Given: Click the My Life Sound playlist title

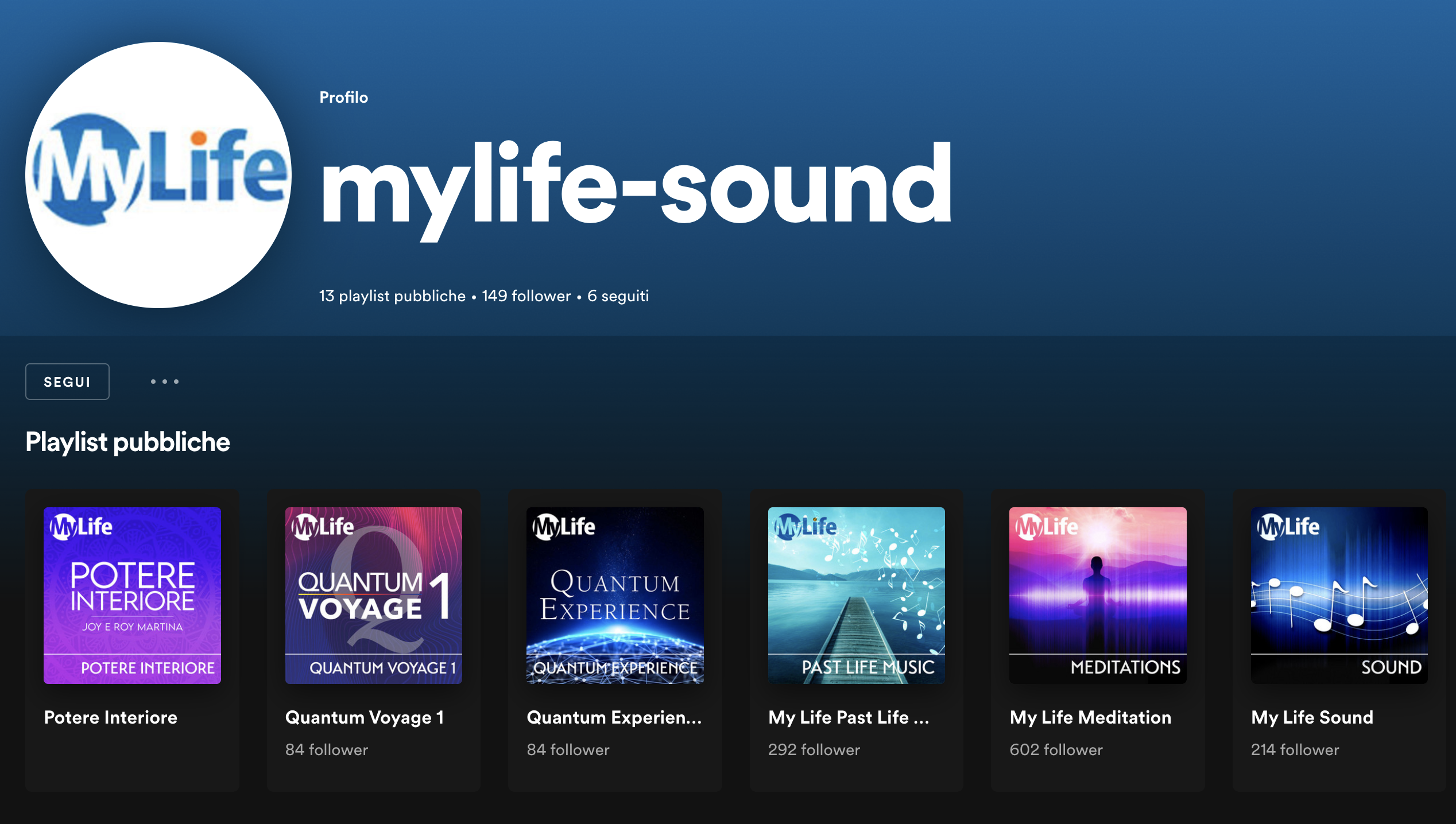Looking at the screenshot, I should (x=1312, y=718).
